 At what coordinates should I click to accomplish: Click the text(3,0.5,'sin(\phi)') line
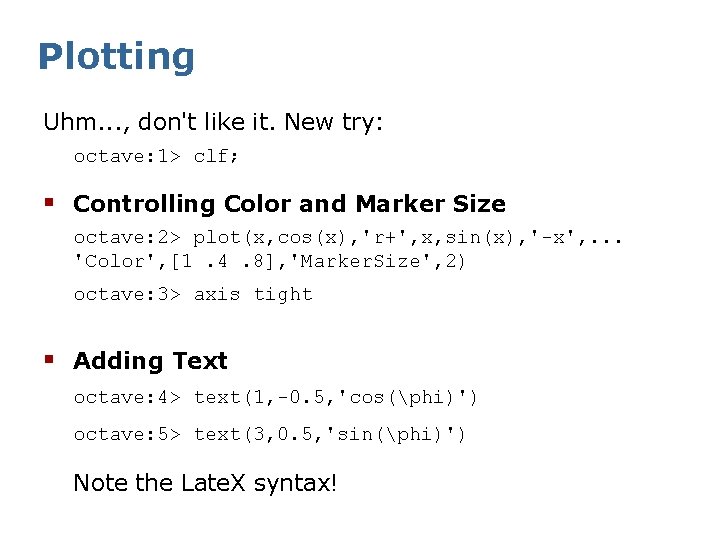click(x=270, y=434)
